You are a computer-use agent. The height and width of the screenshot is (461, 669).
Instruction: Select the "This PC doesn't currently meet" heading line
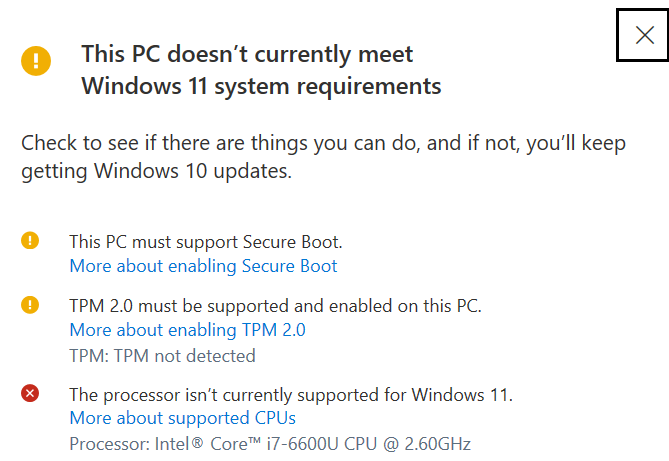[247, 54]
